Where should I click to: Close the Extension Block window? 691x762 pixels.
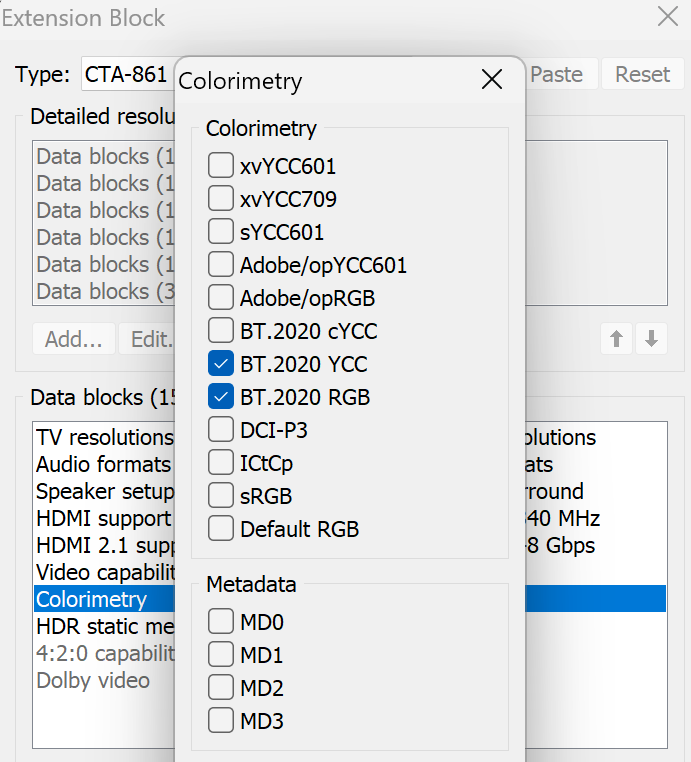(667, 16)
